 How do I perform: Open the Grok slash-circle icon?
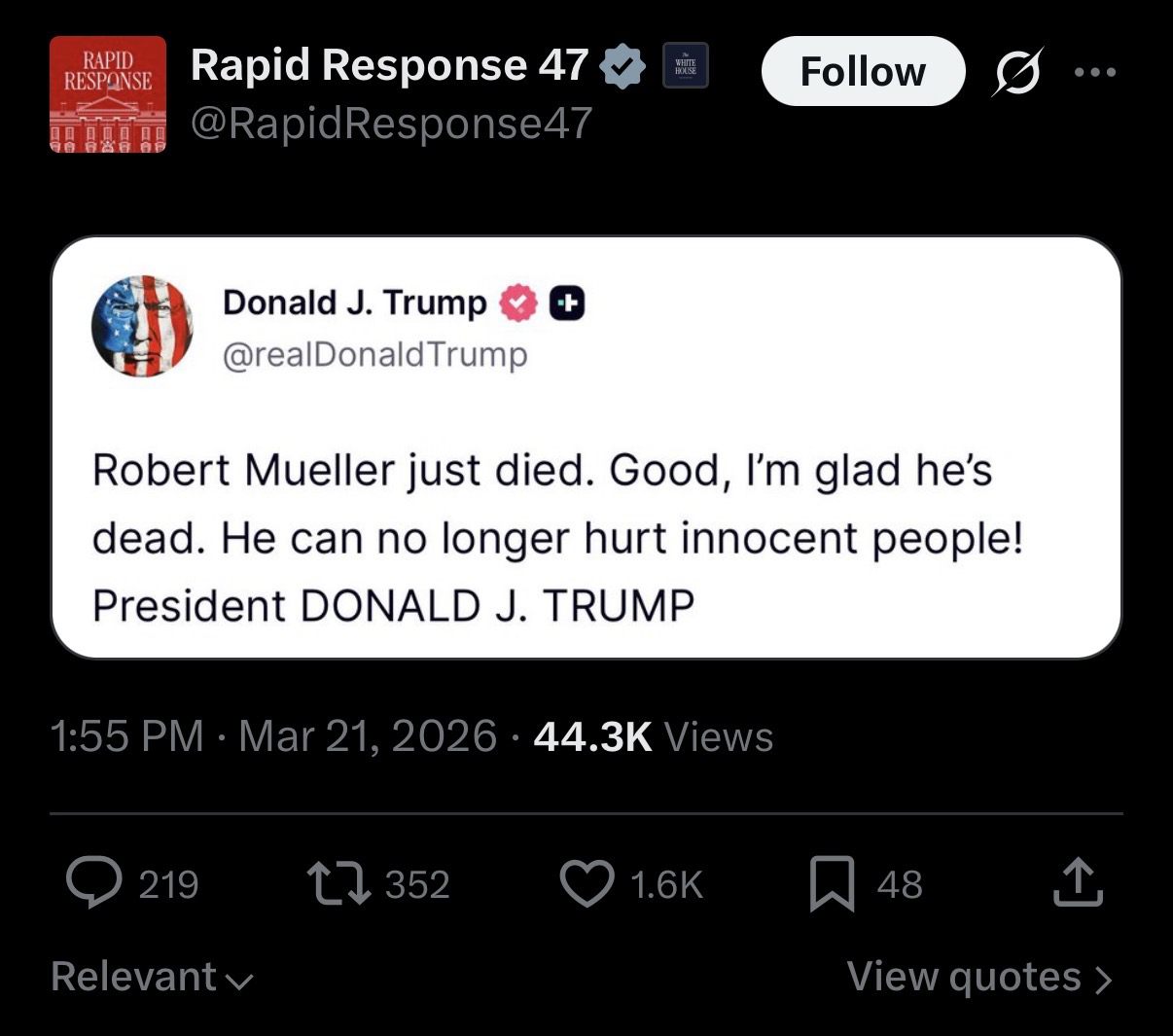point(1017,72)
